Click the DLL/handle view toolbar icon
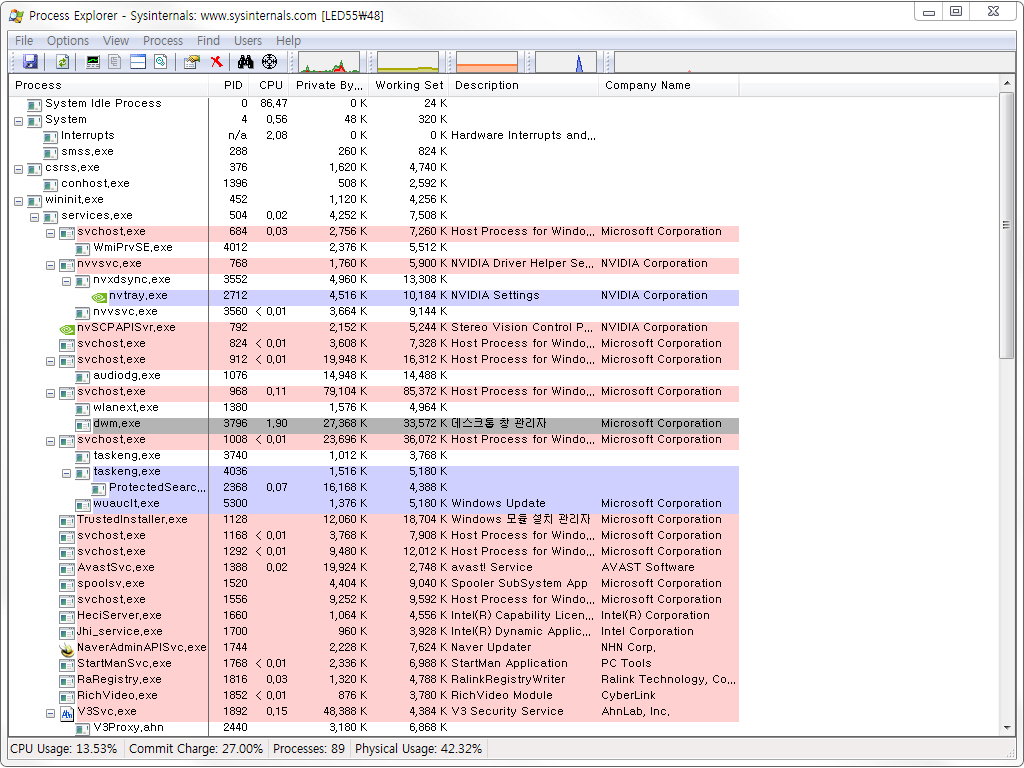The width and height of the screenshot is (1024, 768). tap(161, 62)
